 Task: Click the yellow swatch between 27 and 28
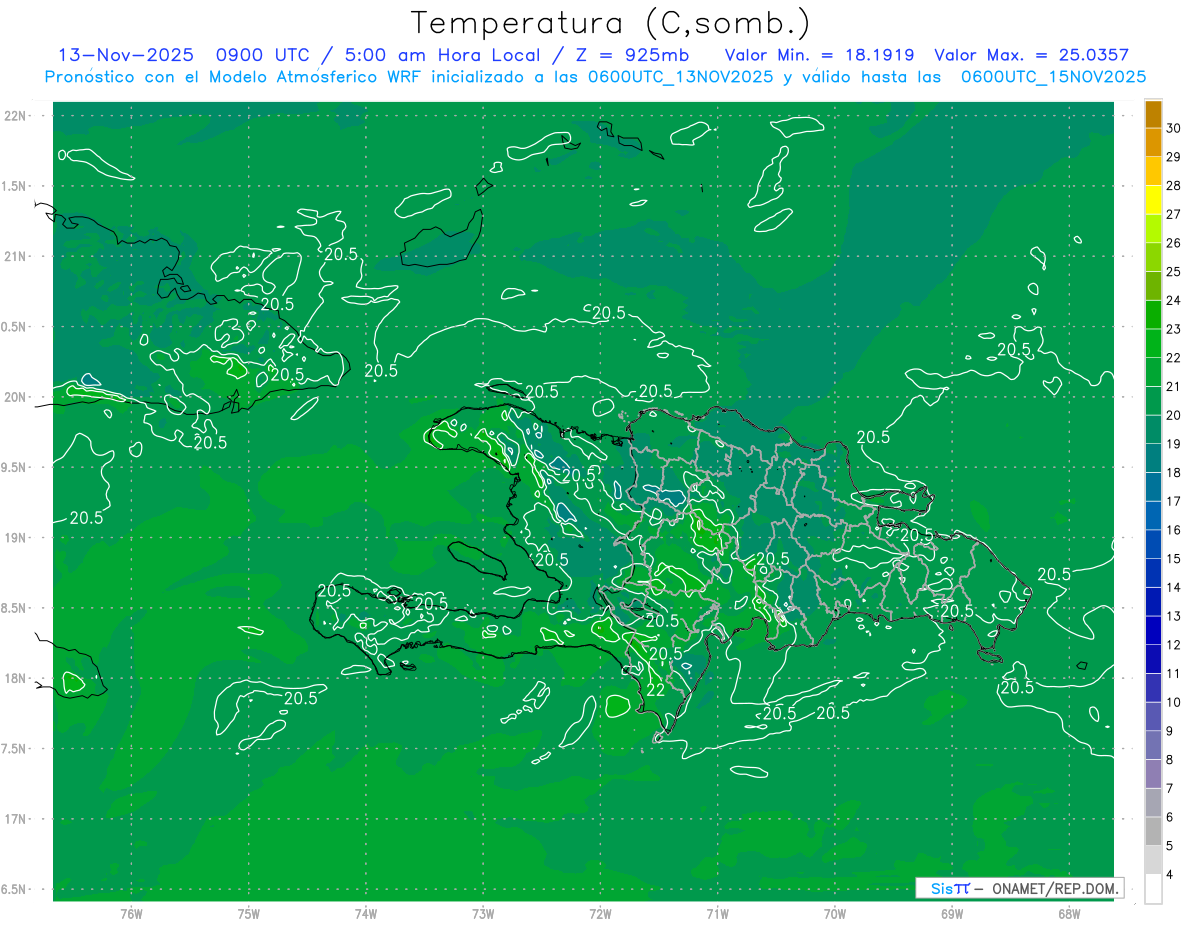point(1153,200)
